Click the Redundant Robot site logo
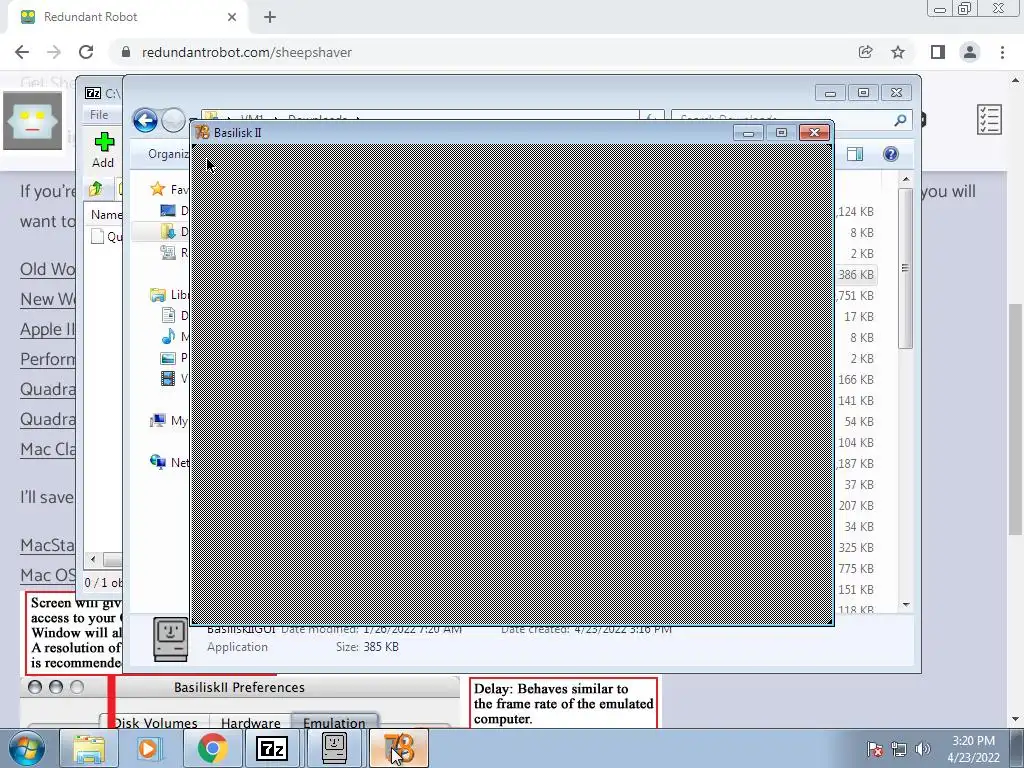 click(x=33, y=121)
